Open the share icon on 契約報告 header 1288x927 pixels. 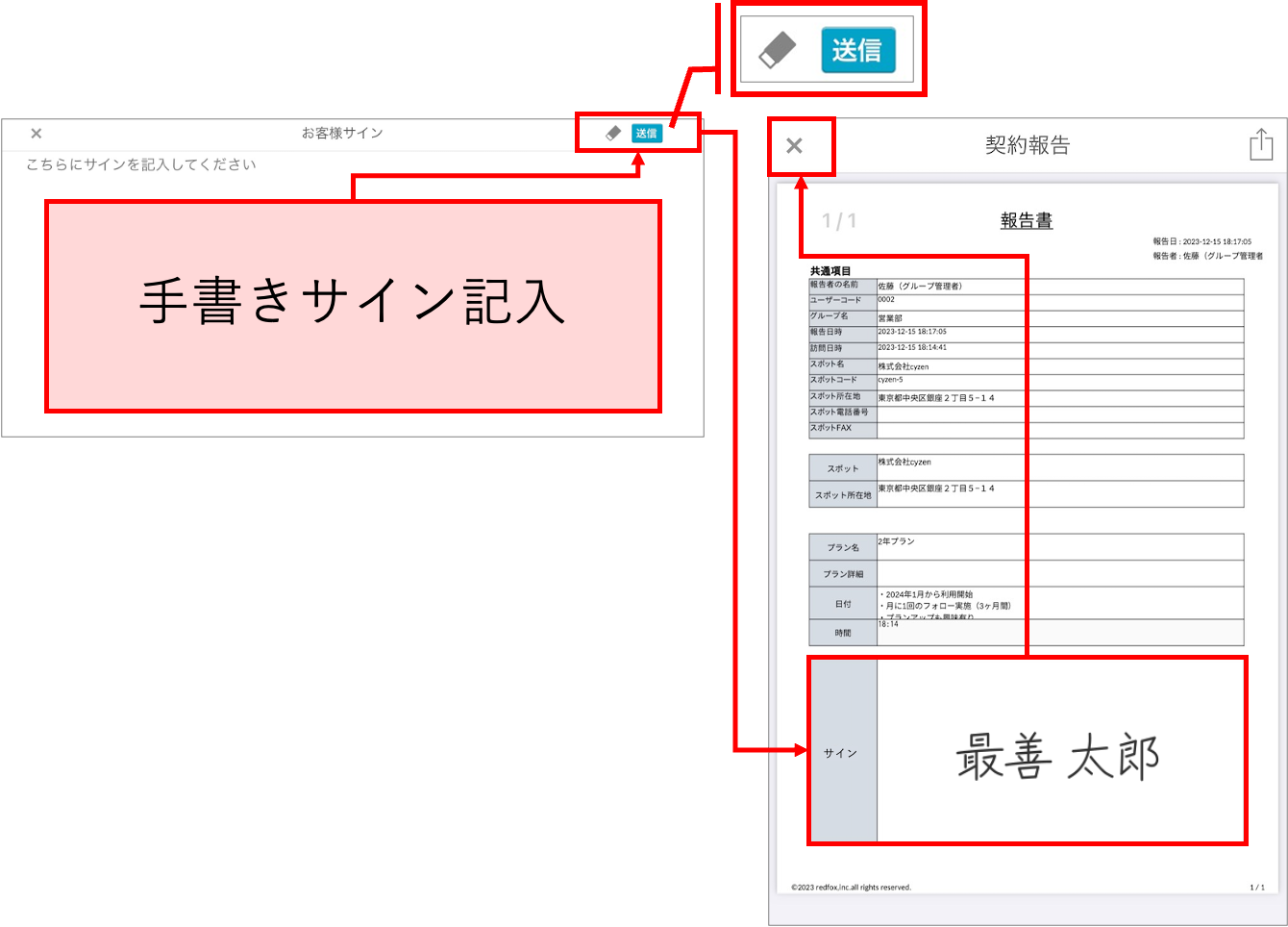pos(1261,145)
